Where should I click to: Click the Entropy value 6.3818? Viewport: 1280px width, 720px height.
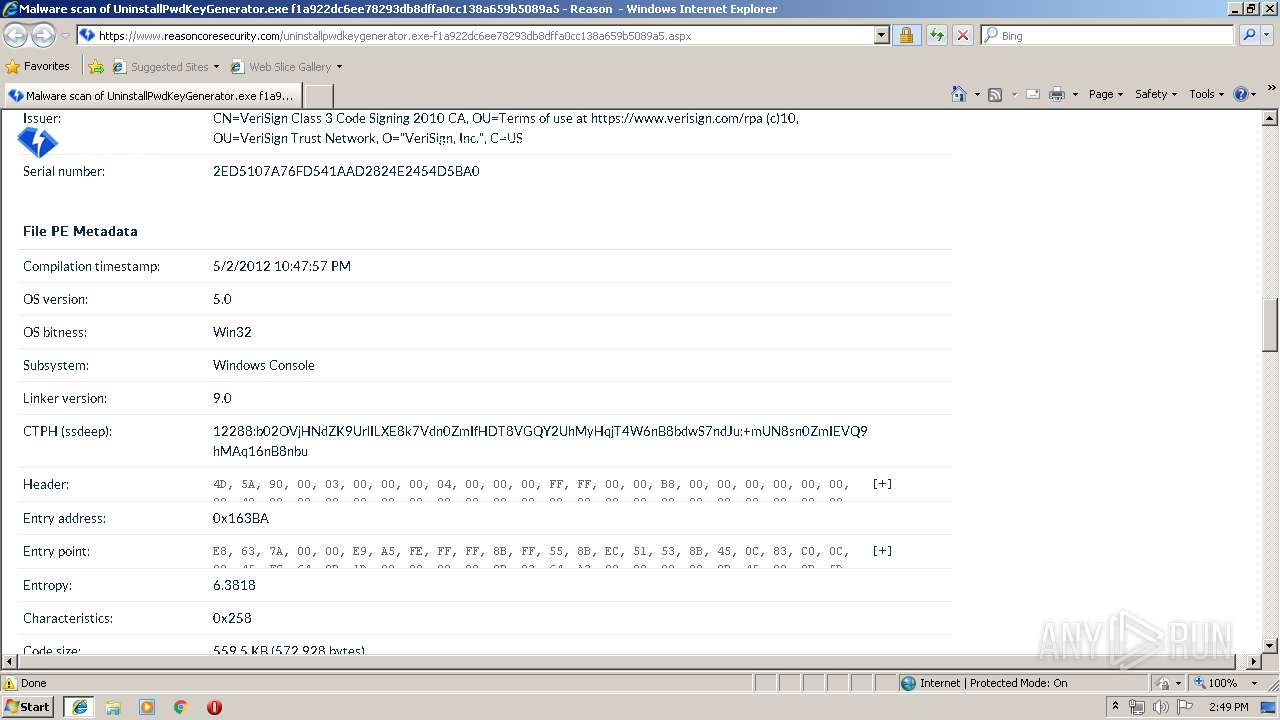point(234,585)
